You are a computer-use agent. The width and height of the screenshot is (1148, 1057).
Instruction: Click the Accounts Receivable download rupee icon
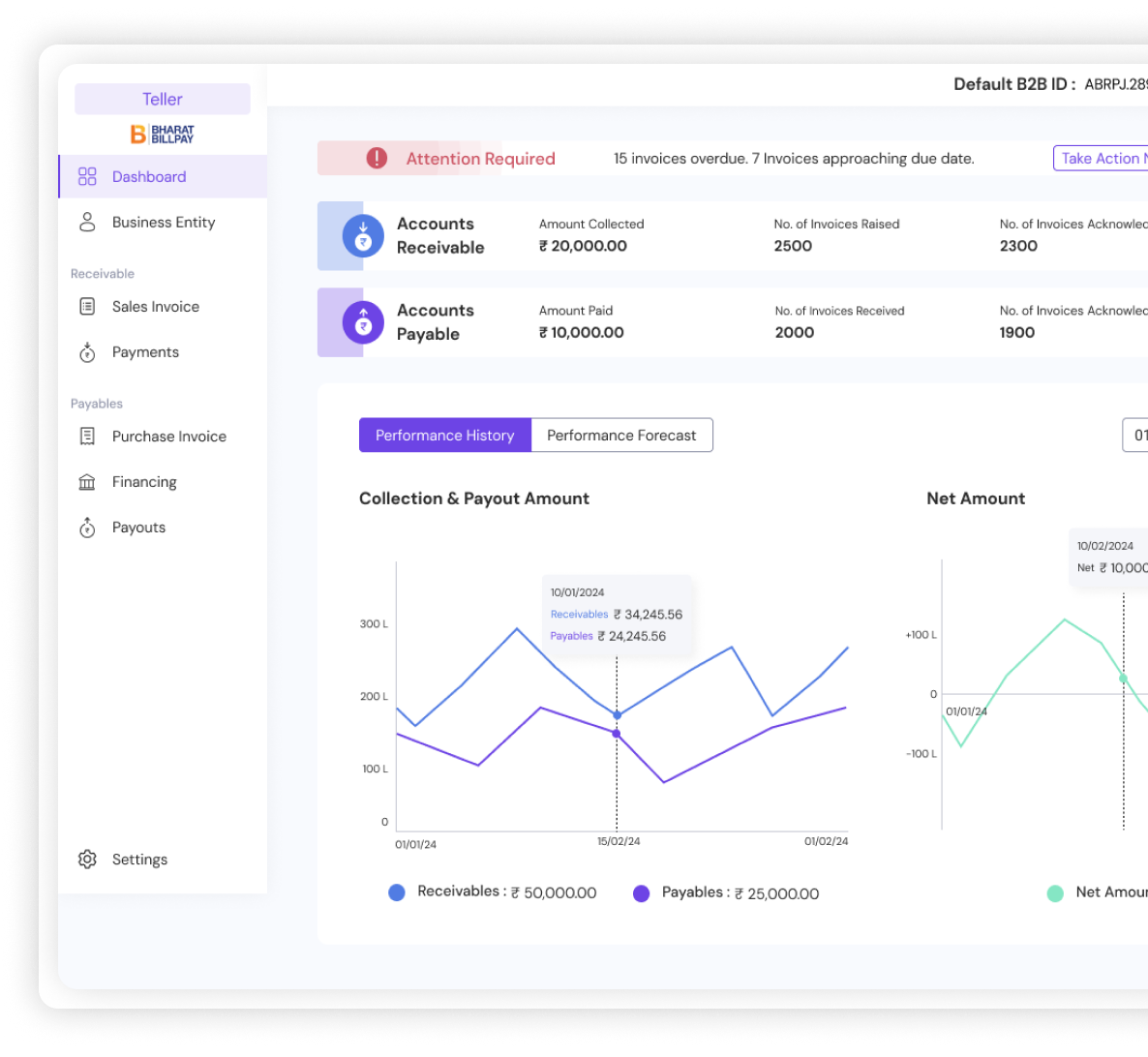[x=363, y=235]
